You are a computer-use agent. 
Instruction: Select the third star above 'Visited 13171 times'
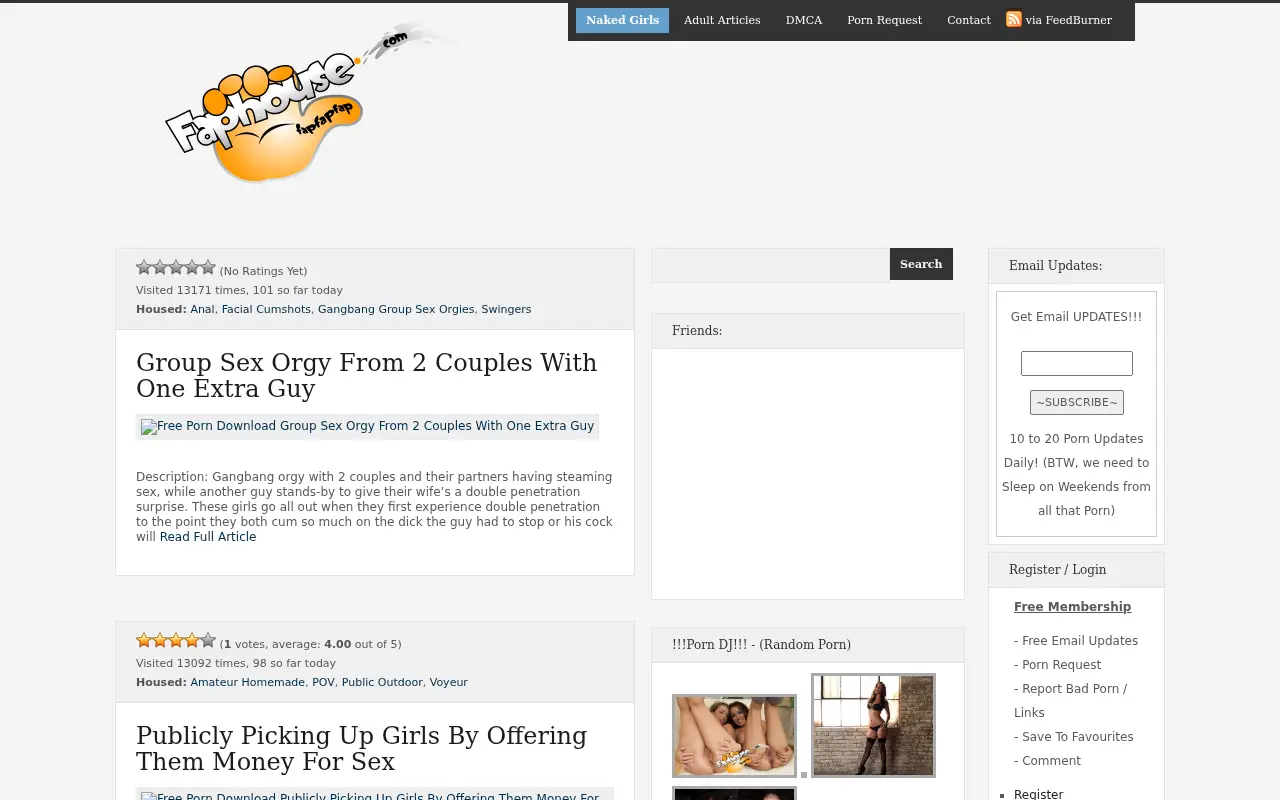176,267
